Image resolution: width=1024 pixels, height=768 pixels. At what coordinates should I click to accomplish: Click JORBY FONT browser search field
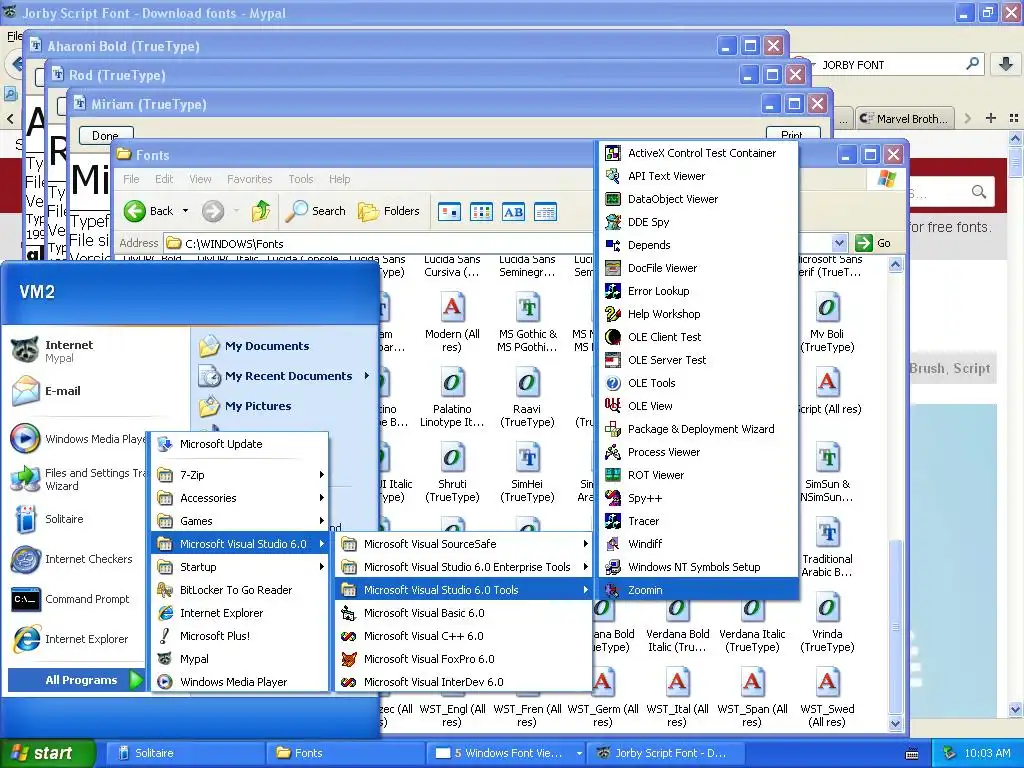click(889, 65)
